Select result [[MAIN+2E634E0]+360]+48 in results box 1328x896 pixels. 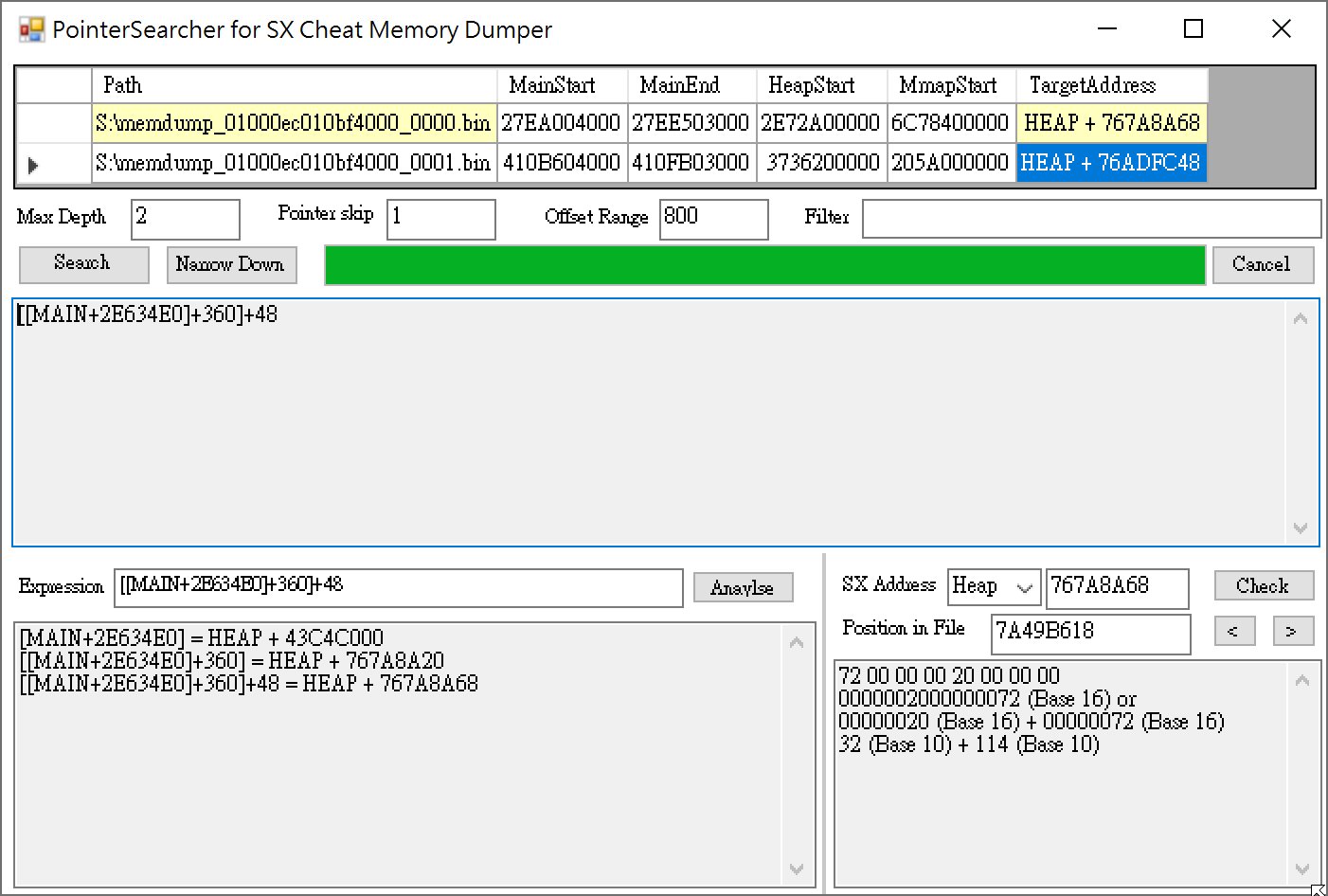148,314
